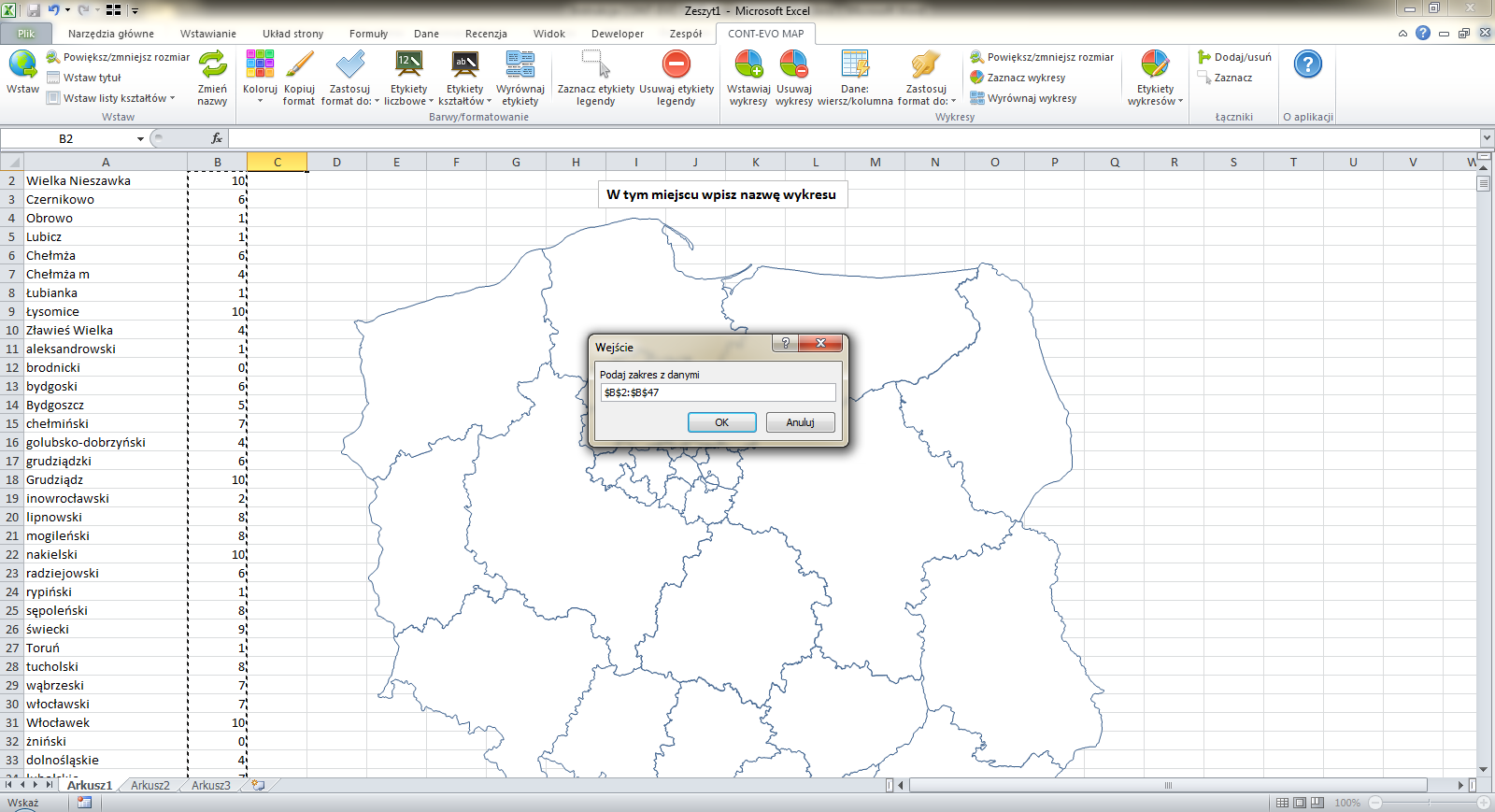Click Usuwaj wykresy pie icon
Screen dimensions: 1495x812
pyautogui.click(x=794, y=65)
